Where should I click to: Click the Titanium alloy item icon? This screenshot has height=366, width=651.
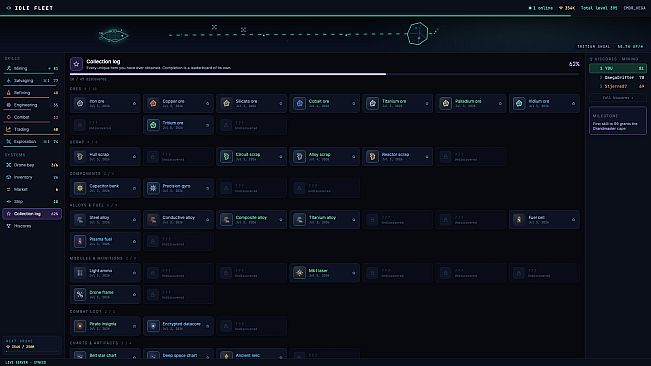pyautogui.click(x=299, y=220)
